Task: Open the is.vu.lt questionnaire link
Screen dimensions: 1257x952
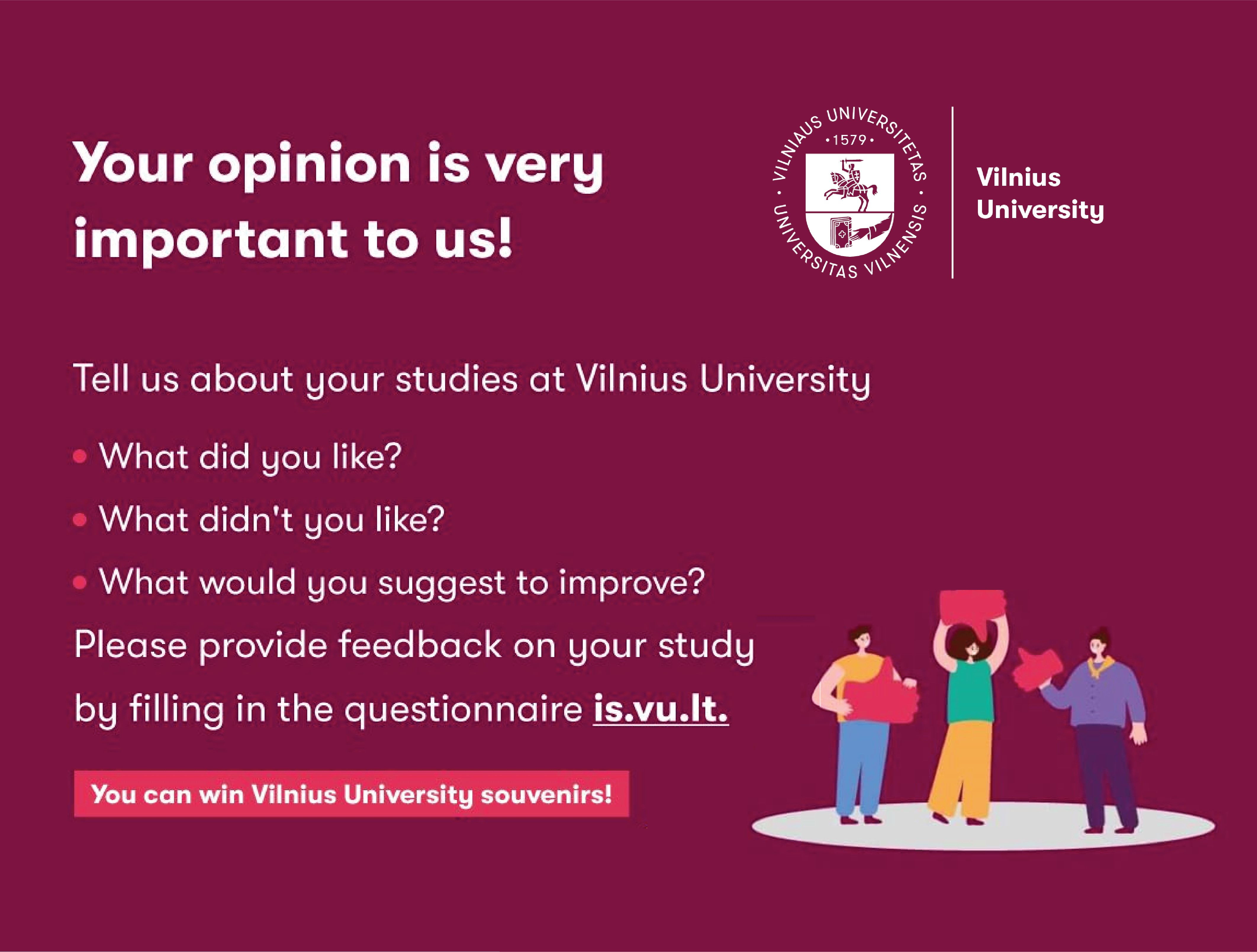Action: (x=660, y=709)
